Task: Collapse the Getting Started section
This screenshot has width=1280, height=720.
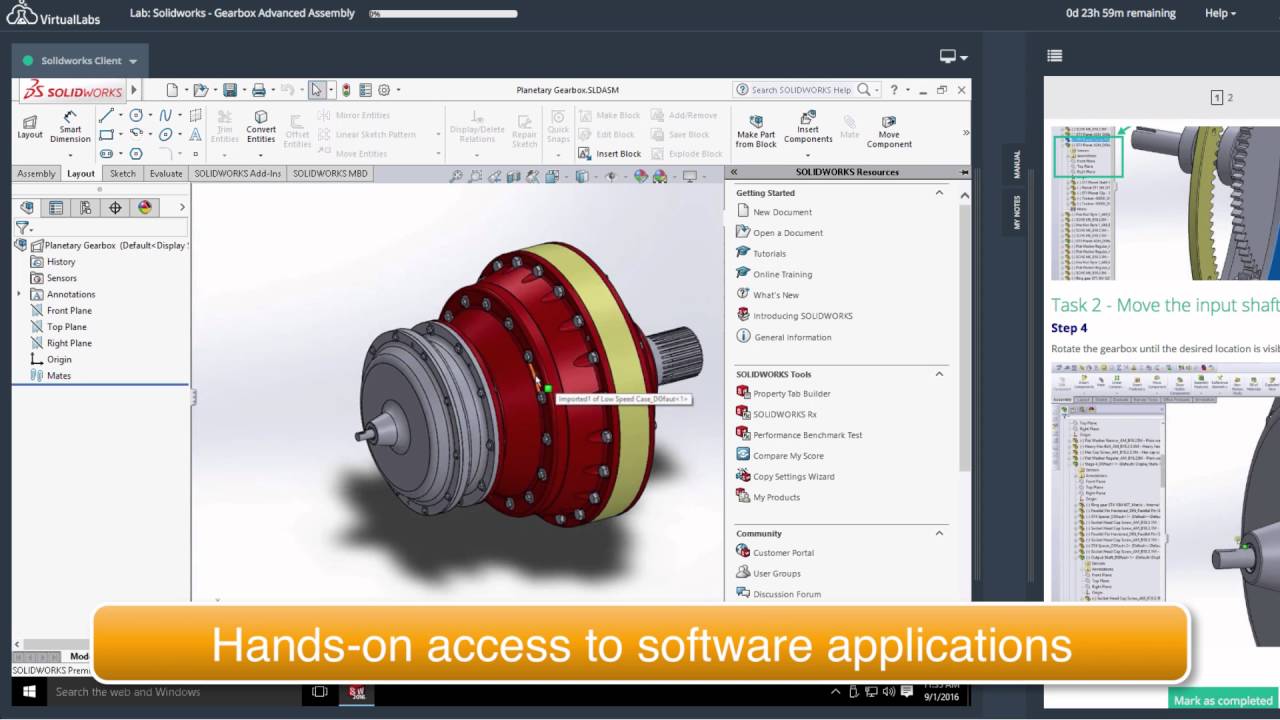Action: tap(939, 193)
